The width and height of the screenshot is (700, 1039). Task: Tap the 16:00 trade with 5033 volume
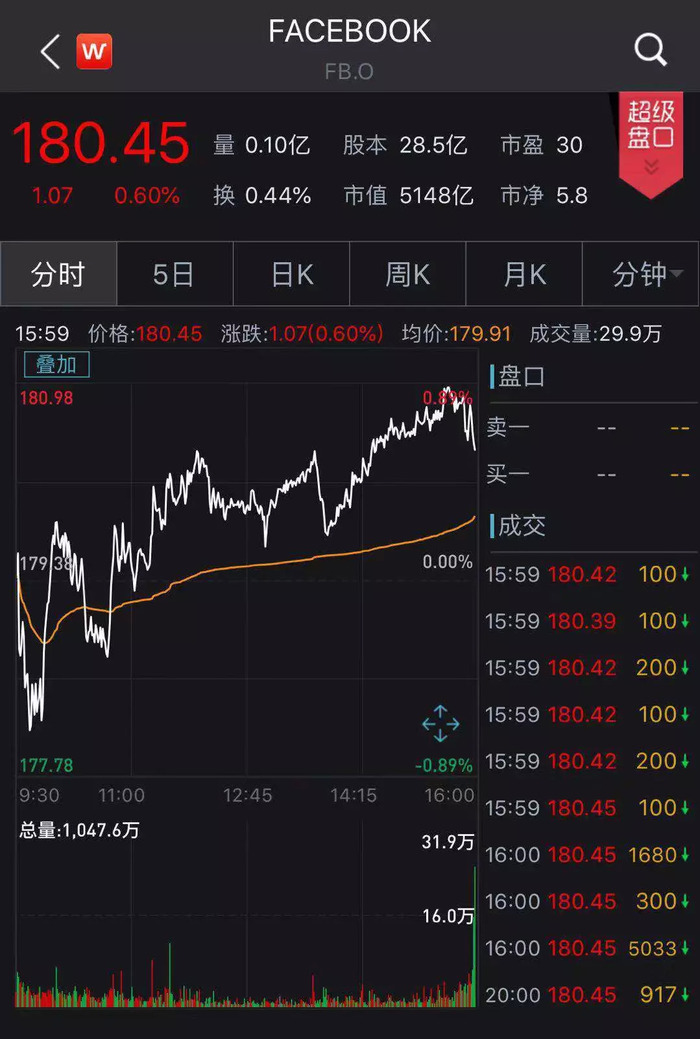pyautogui.click(x=589, y=948)
